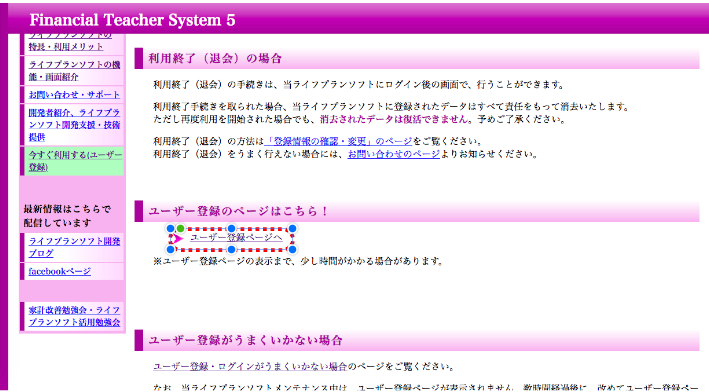709x392 pixels.
Task: Go to お問い合わせ・サポート in sidebar
Action: coord(74,94)
